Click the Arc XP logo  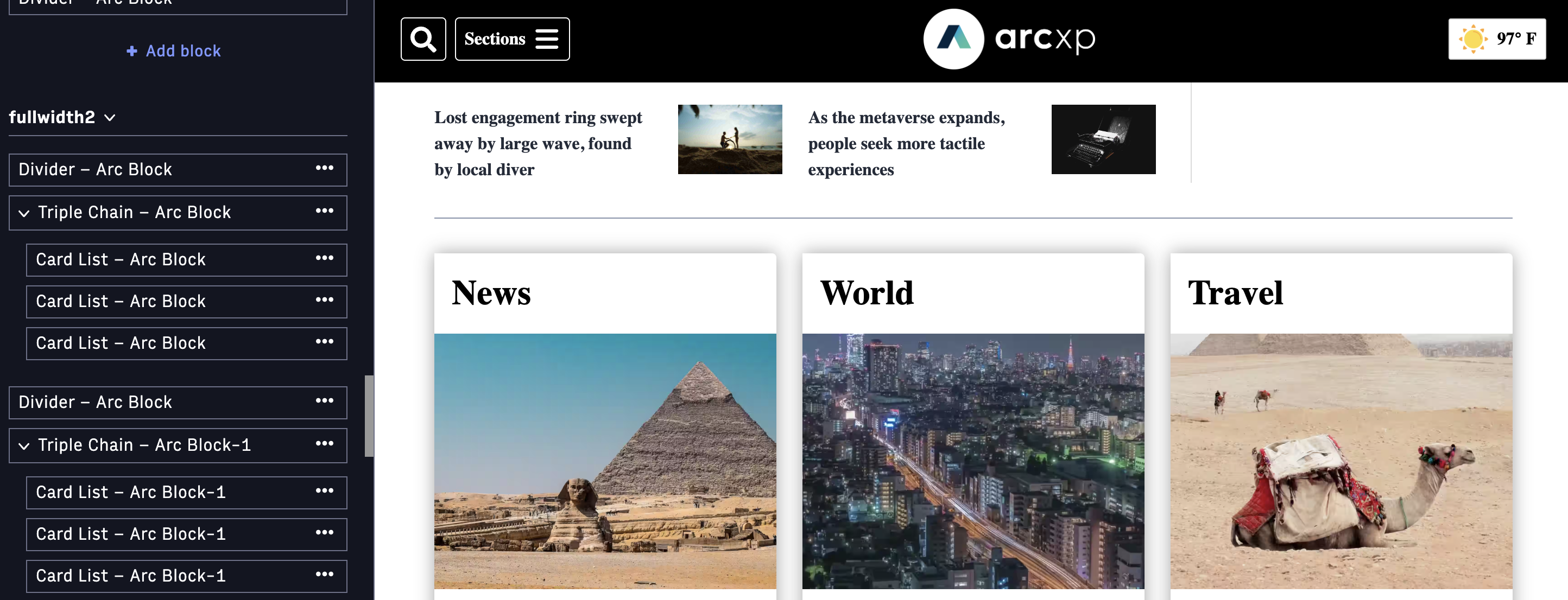pos(1009,39)
